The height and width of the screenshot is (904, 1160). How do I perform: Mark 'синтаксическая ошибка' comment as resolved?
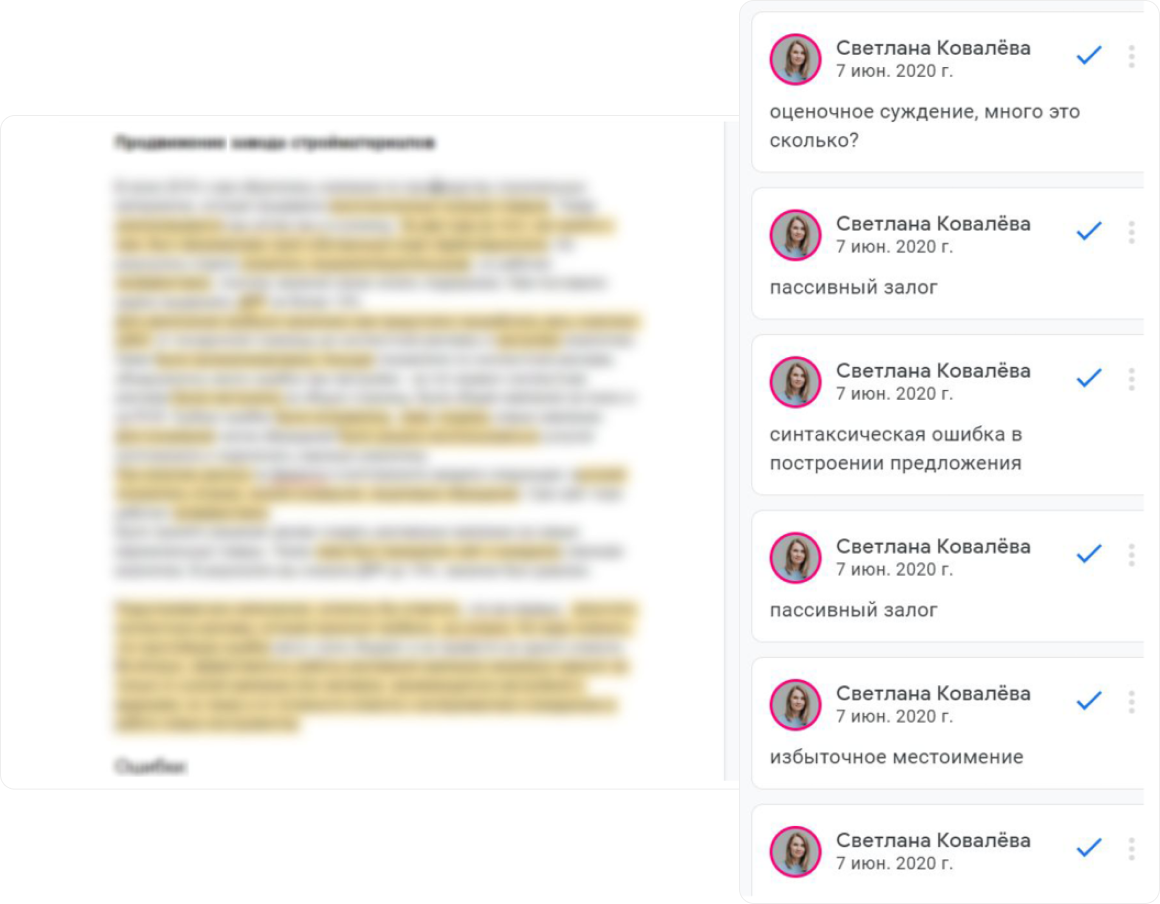click(x=1088, y=378)
